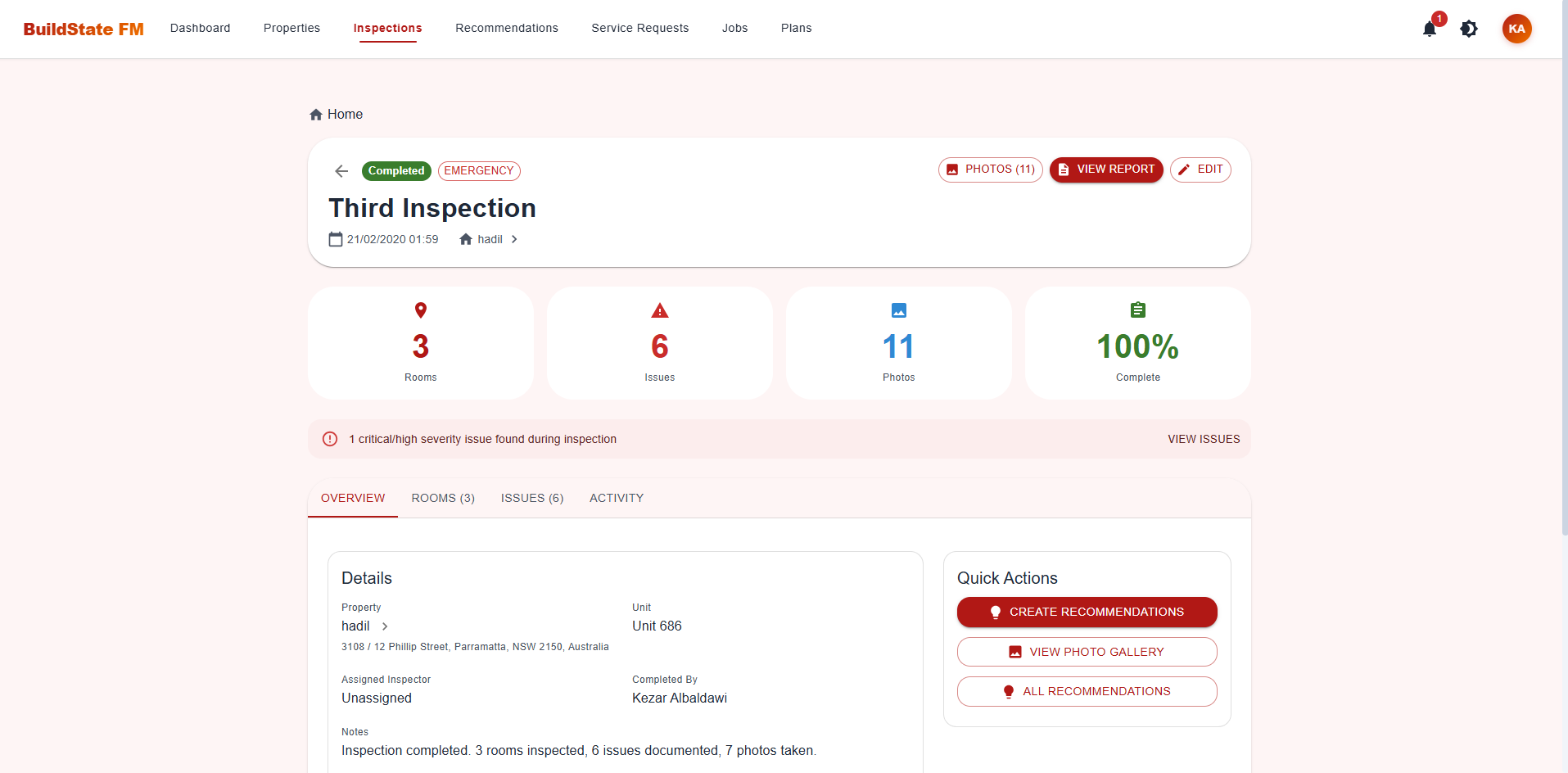
Task: Click the Photos image icon in stats
Action: (x=898, y=311)
